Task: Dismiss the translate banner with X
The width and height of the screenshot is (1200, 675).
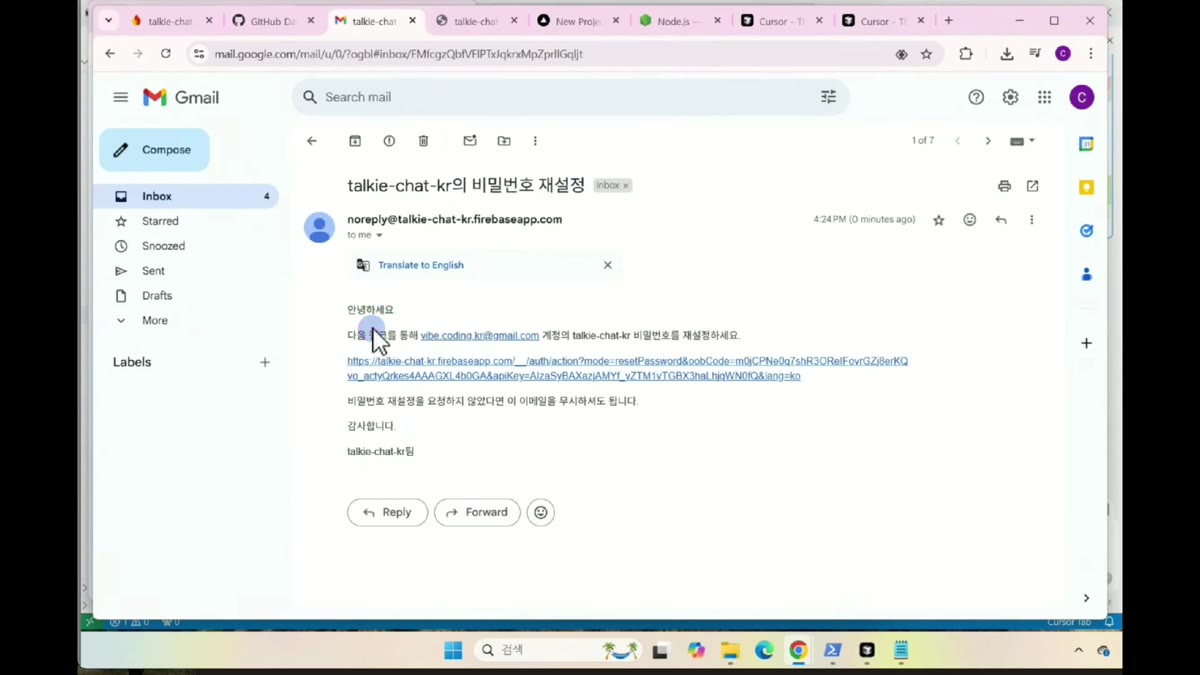Action: tap(607, 265)
